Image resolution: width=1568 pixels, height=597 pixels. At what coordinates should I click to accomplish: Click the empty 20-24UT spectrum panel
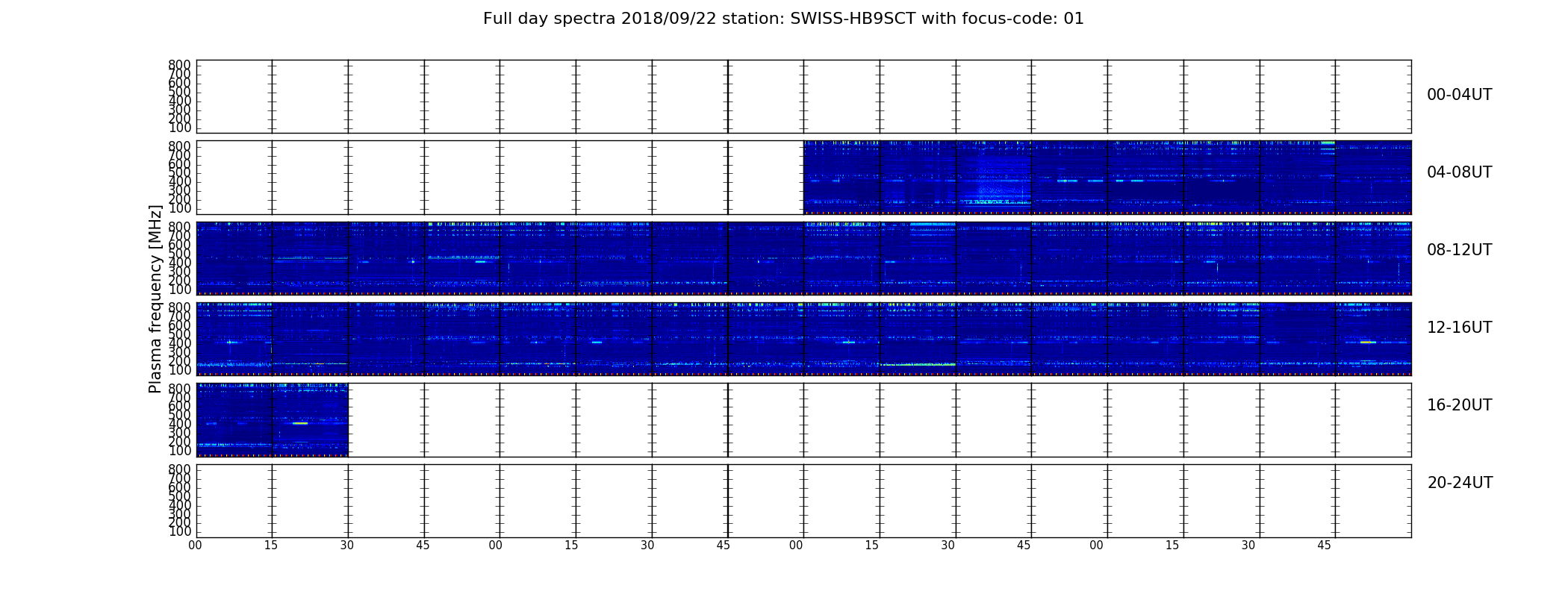coord(803,501)
